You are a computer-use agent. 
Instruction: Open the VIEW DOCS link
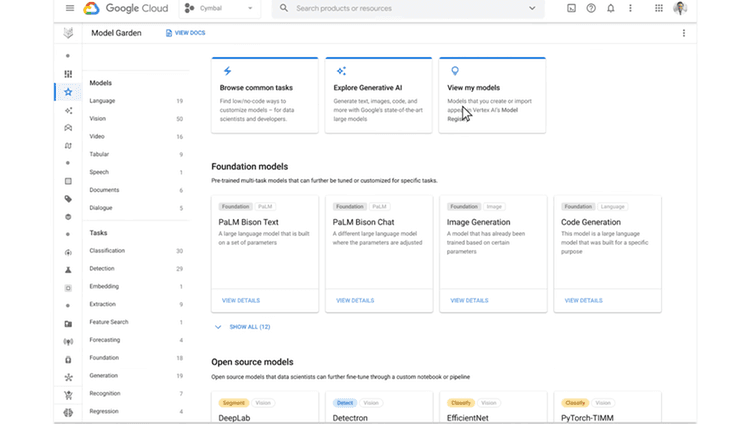coord(186,33)
